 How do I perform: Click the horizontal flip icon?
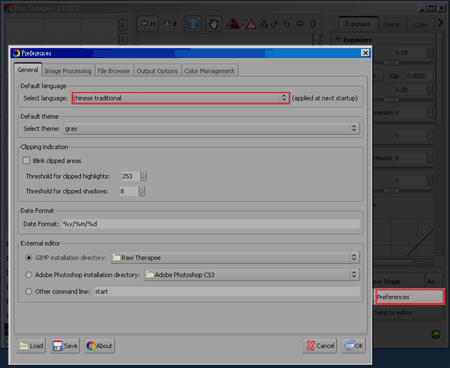point(300,24)
